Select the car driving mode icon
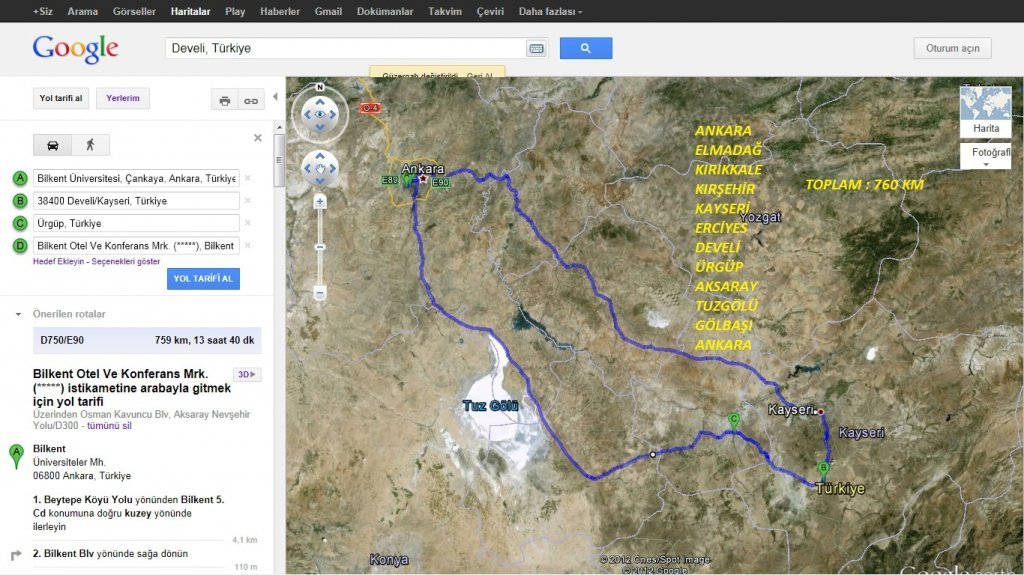1024x575 pixels. (52, 145)
